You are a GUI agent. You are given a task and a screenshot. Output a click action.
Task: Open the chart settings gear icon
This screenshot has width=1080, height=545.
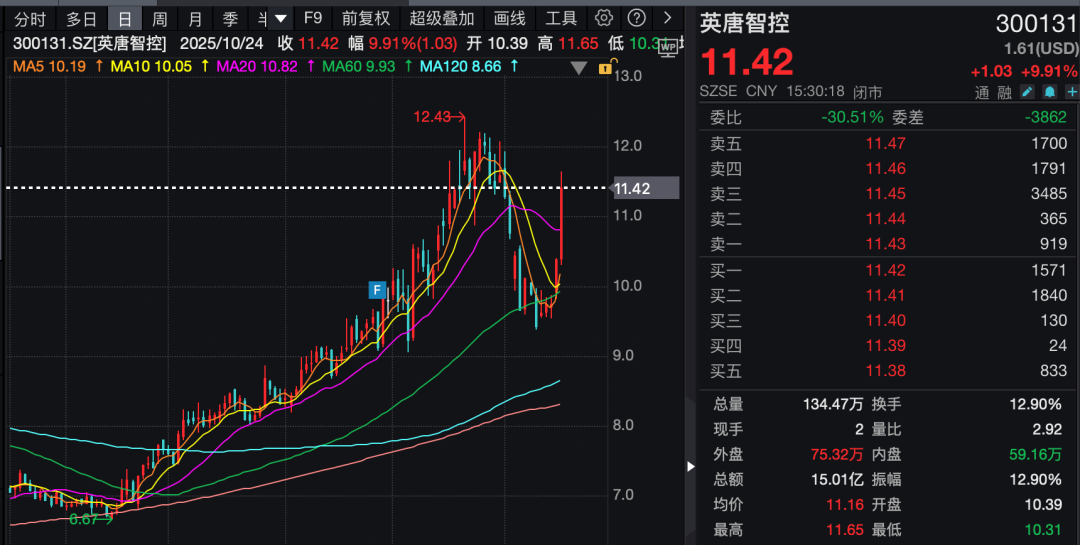coord(603,18)
